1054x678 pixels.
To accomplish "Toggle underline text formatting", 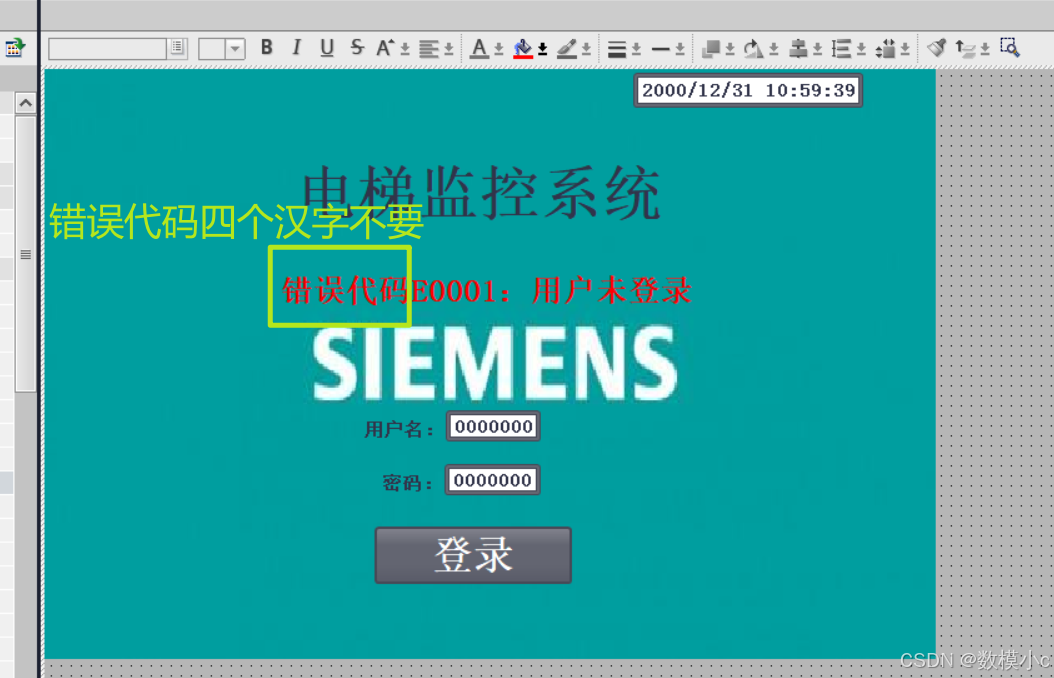I will (x=327, y=48).
